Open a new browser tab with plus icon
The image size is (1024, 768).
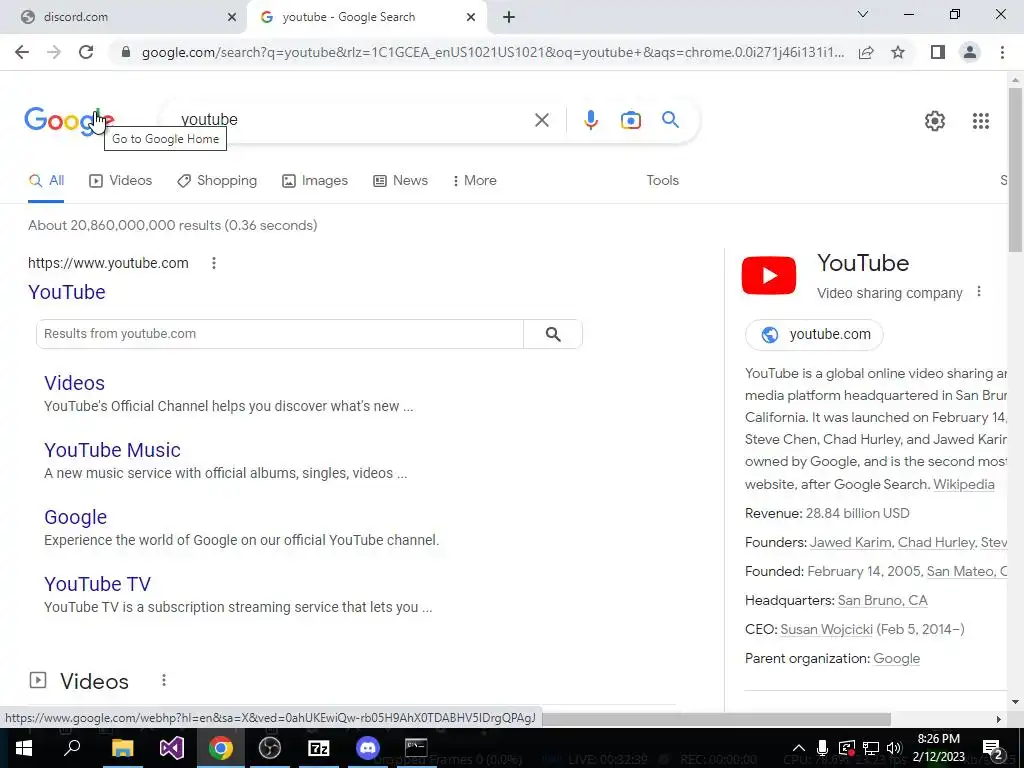(509, 17)
